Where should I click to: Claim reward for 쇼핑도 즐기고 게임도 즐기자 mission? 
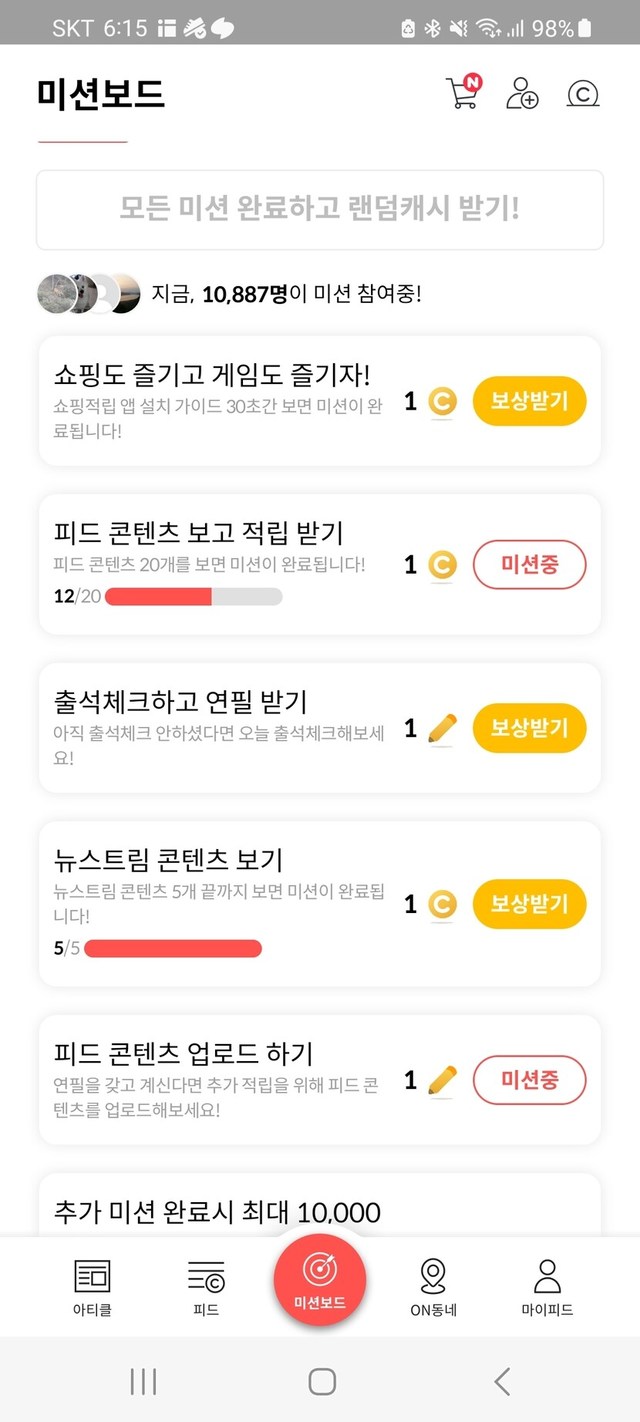529,401
